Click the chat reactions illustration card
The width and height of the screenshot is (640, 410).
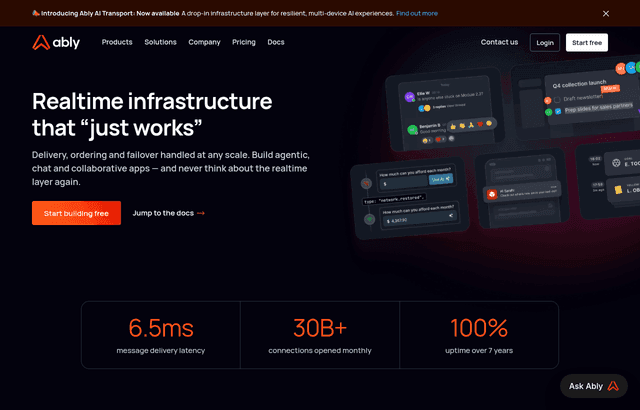point(445,109)
